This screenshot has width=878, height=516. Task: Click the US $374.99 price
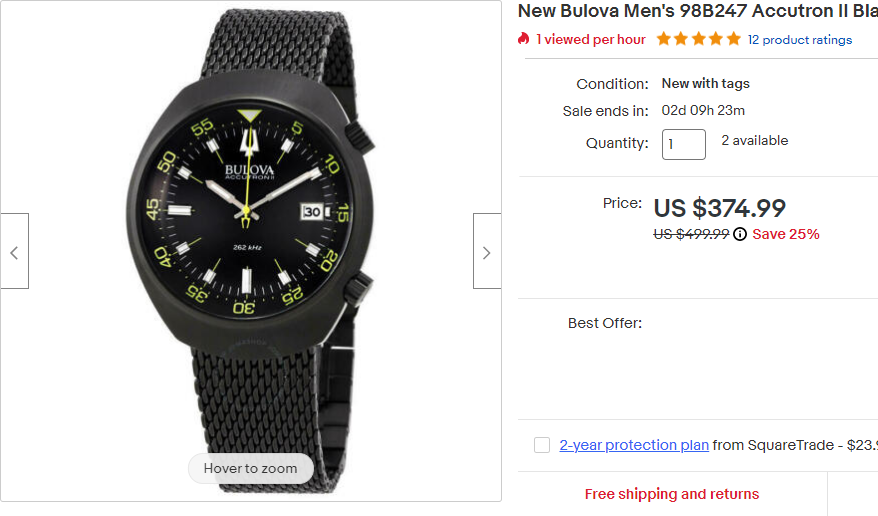(x=719, y=208)
